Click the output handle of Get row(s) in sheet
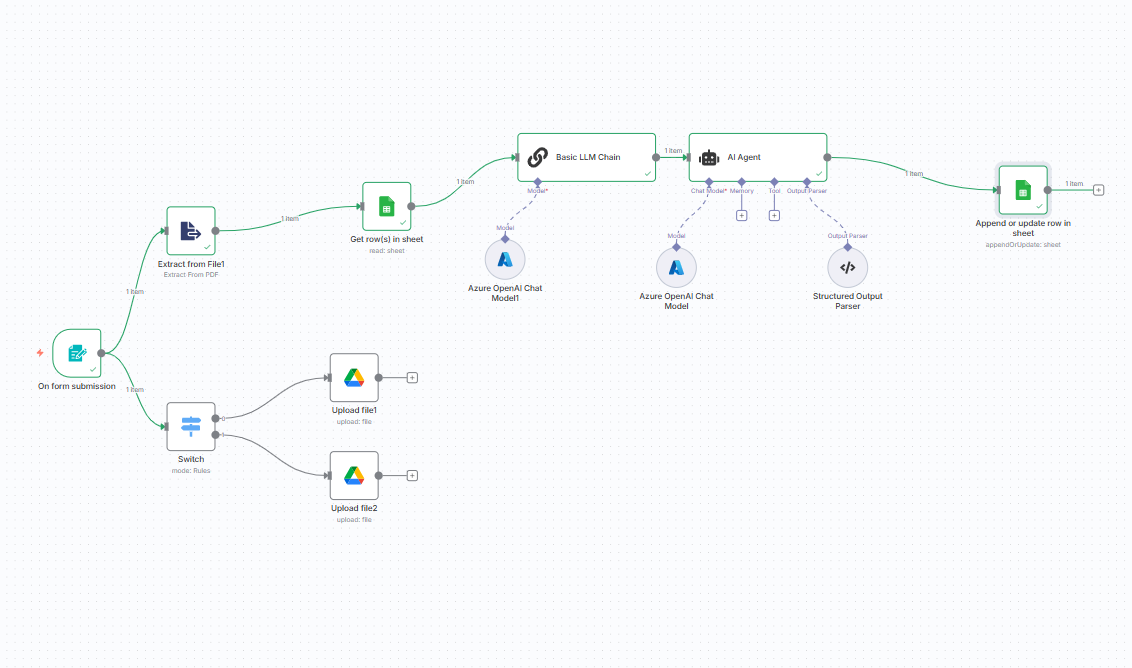The image size is (1132, 668). click(x=411, y=207)
